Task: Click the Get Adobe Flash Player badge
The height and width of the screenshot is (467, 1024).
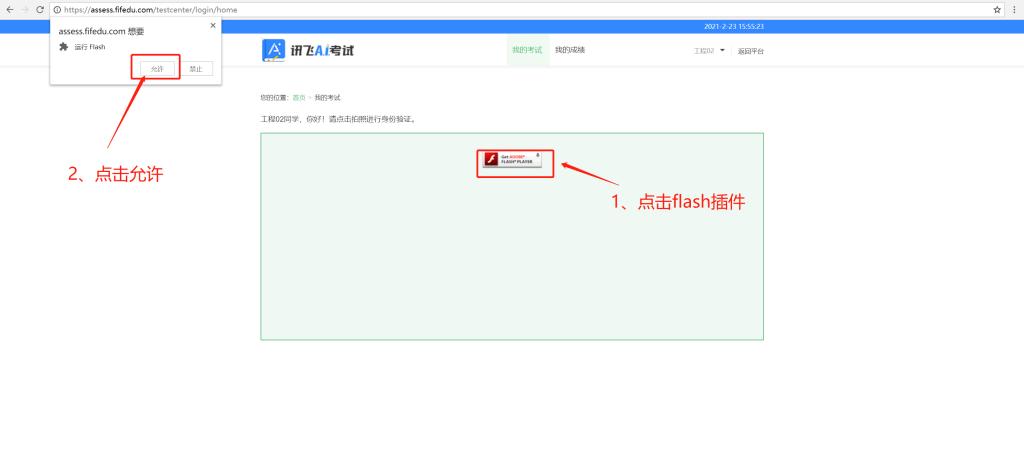Action: 514,161
